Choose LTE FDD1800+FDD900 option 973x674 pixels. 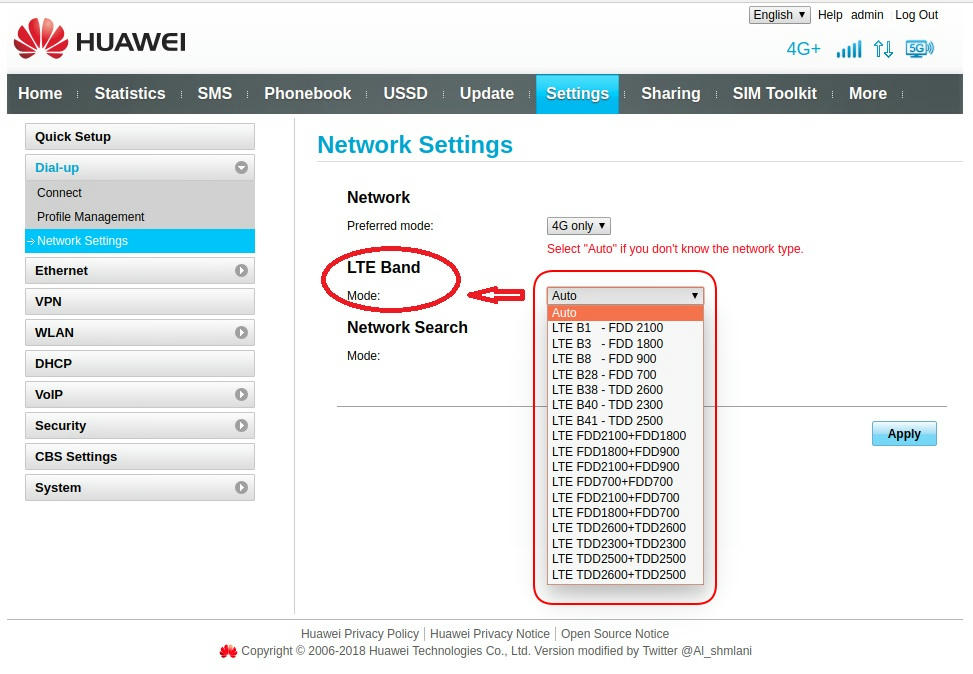(x=625, y=451)
